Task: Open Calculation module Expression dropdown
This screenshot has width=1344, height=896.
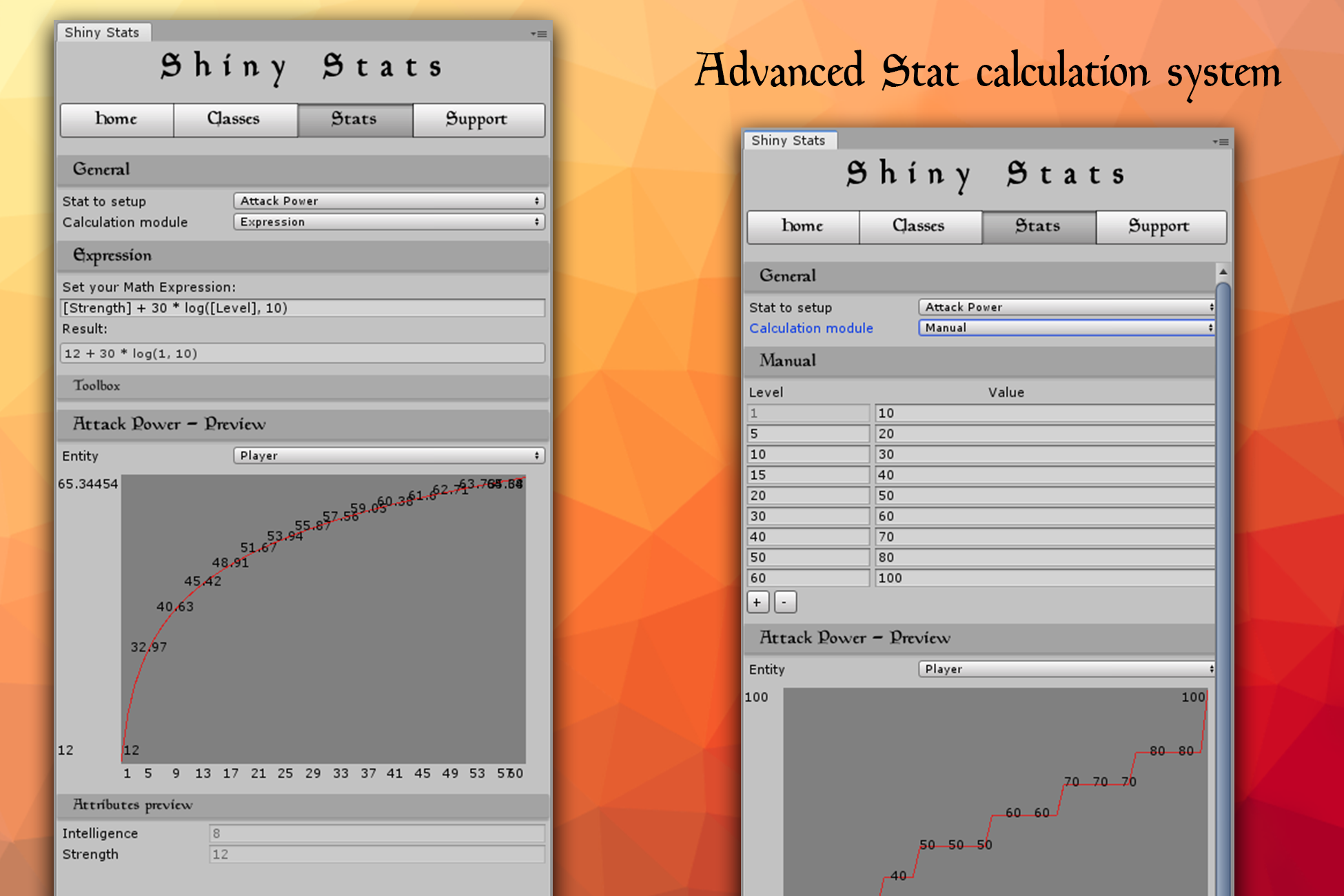Action: coord(389,222)
